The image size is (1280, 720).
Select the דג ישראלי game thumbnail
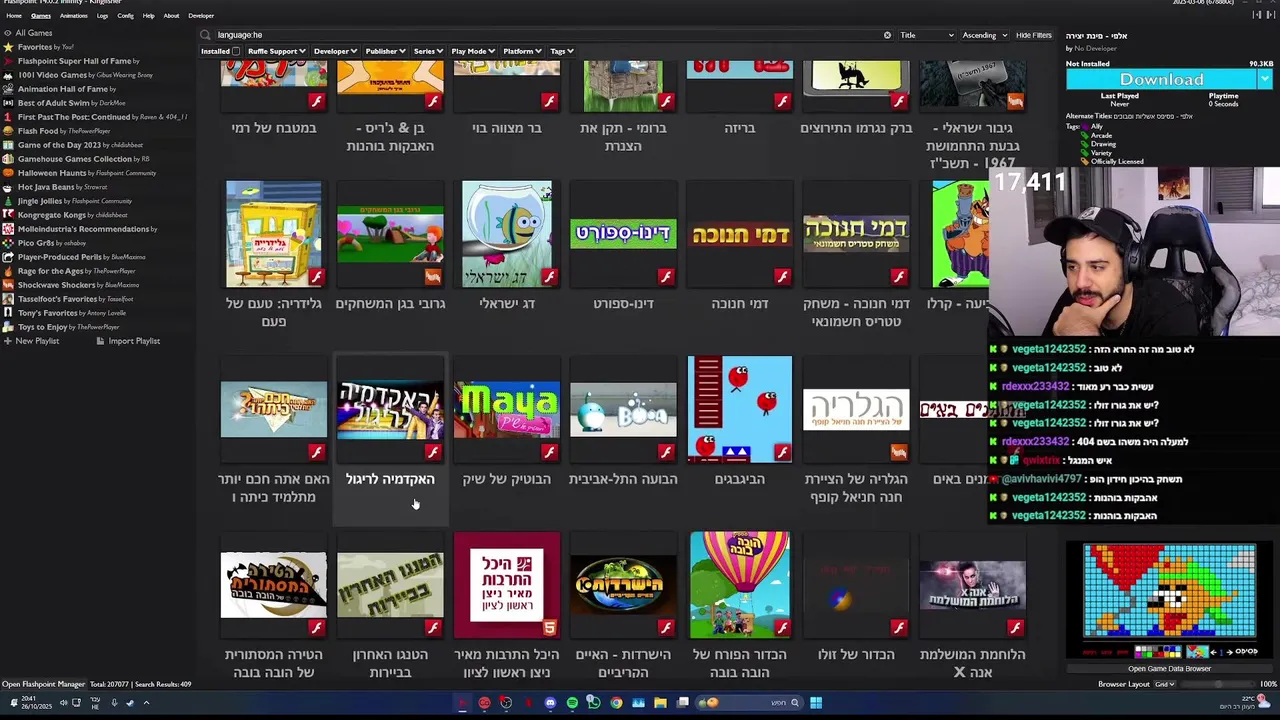pyautogui.click(x=507, y=234)
